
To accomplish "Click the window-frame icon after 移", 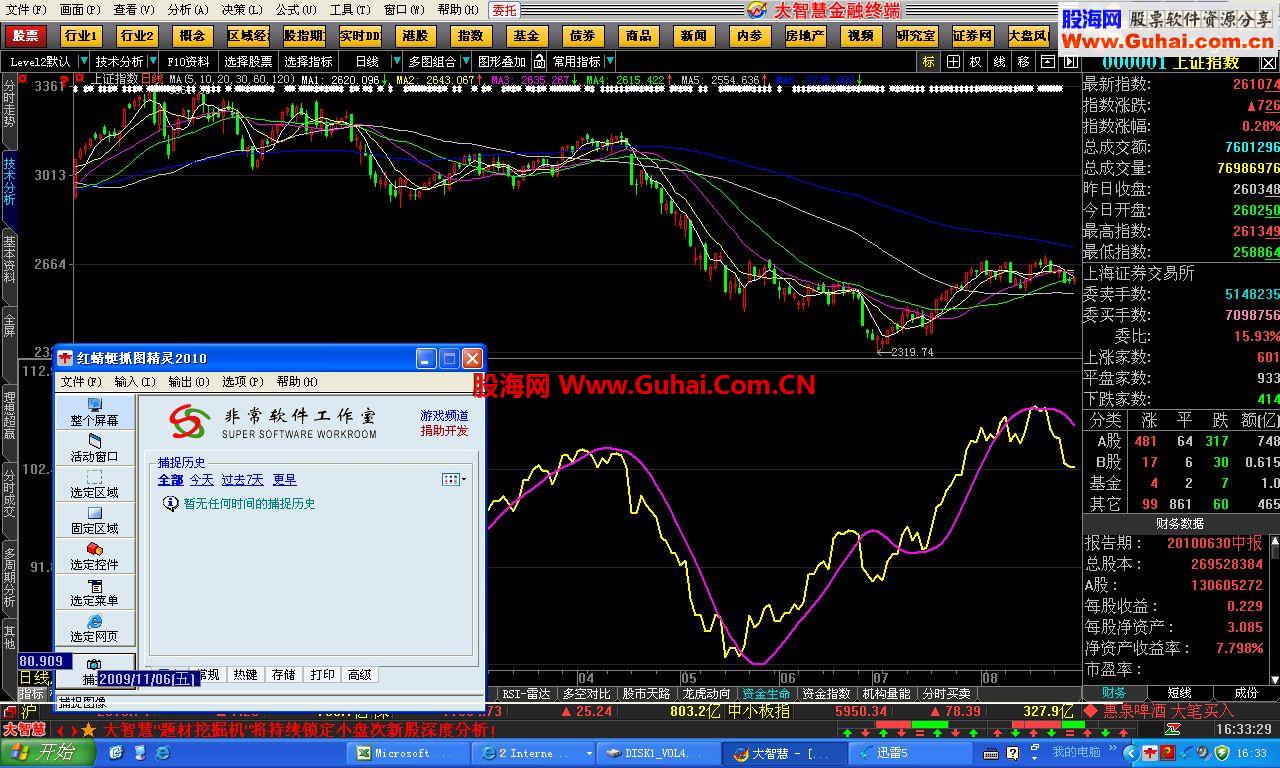I will click(1047, 61).
